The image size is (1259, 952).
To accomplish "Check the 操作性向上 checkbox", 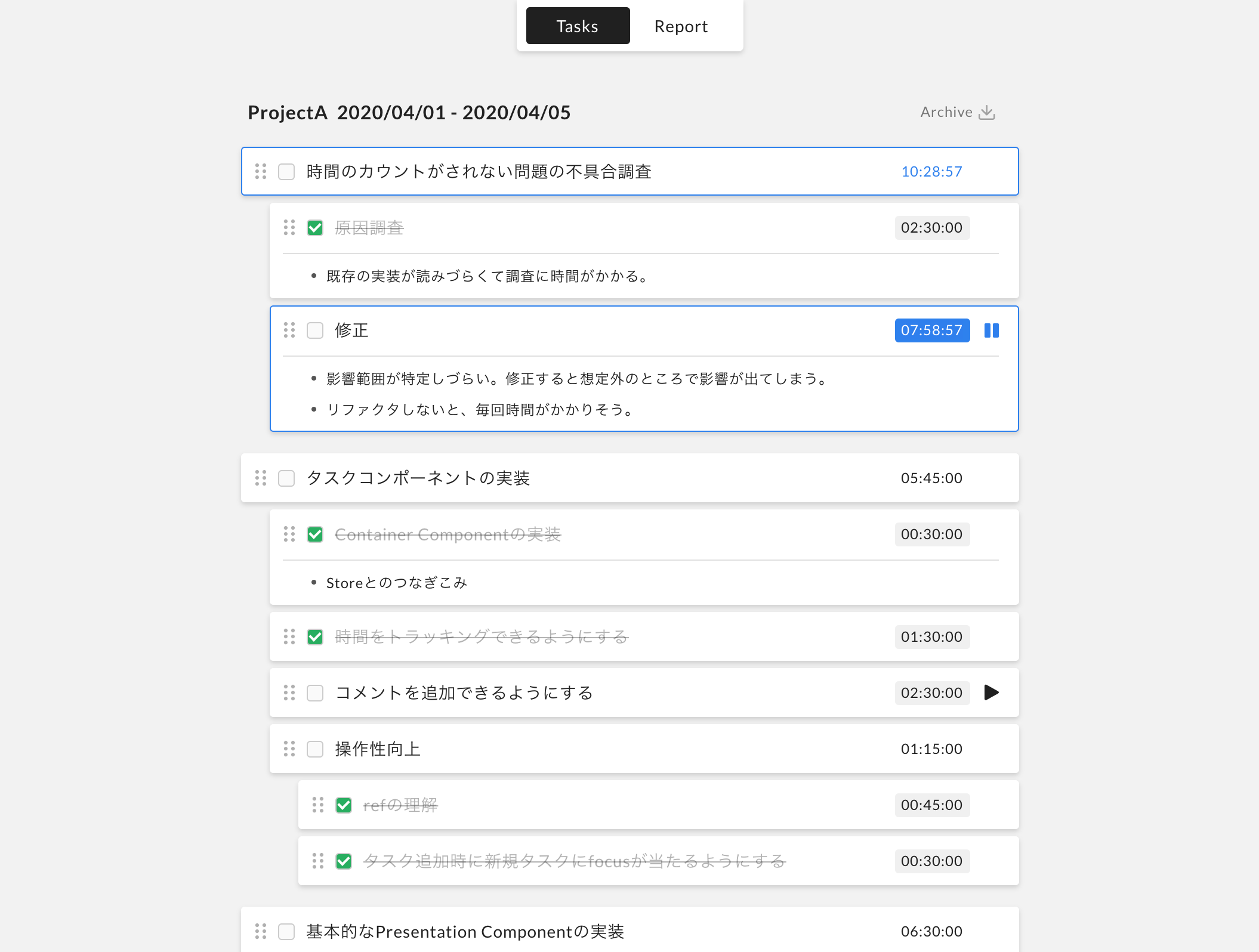I will [x=315, y=749].
